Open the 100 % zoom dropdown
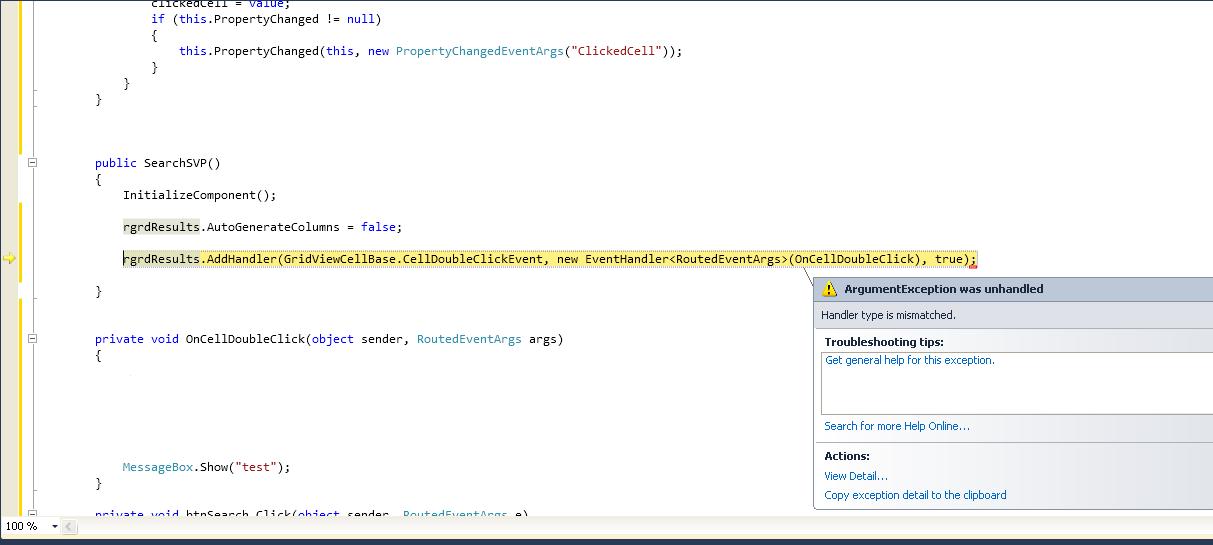 [x=55, y=526]
